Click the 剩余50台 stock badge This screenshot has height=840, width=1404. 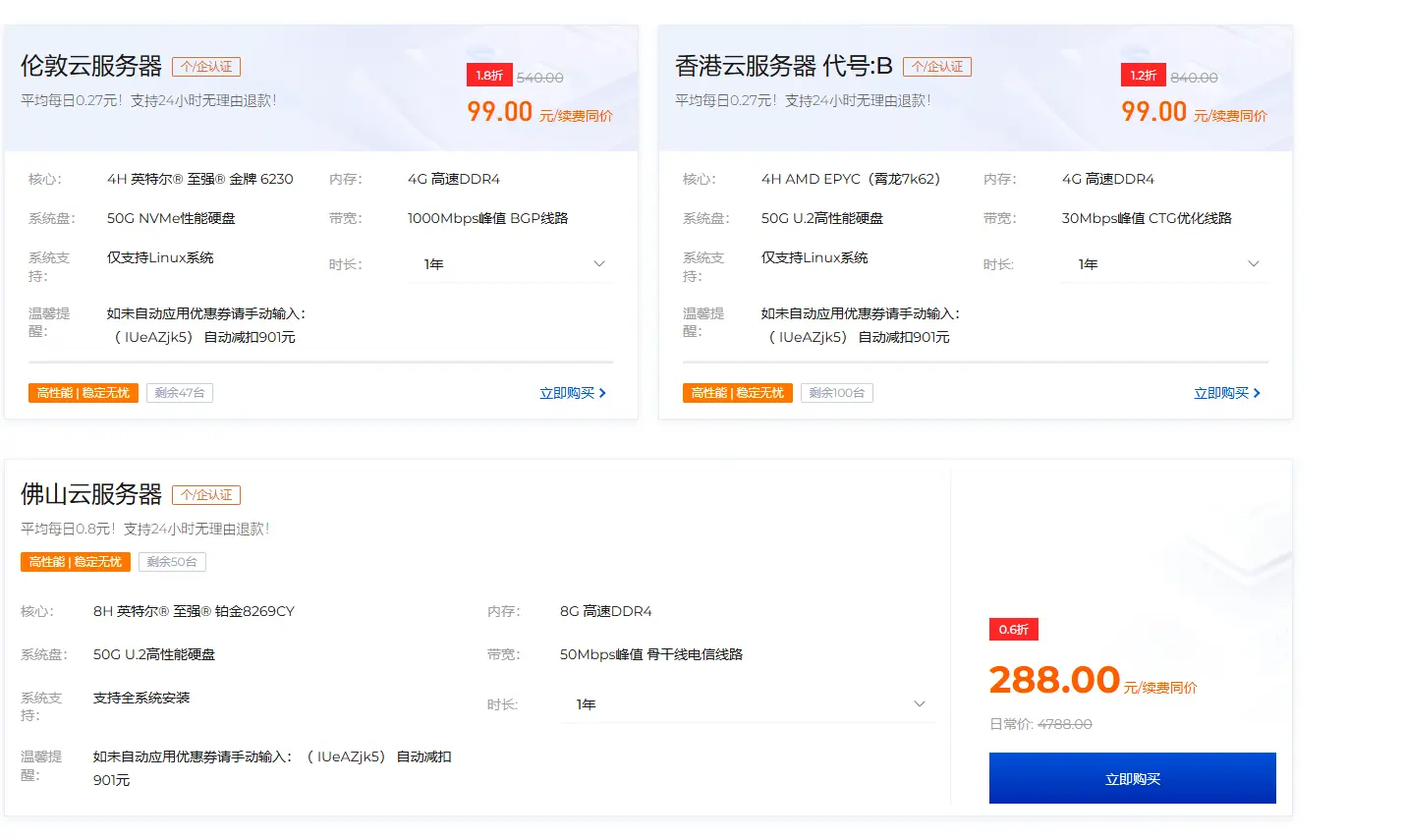point(172,562)
